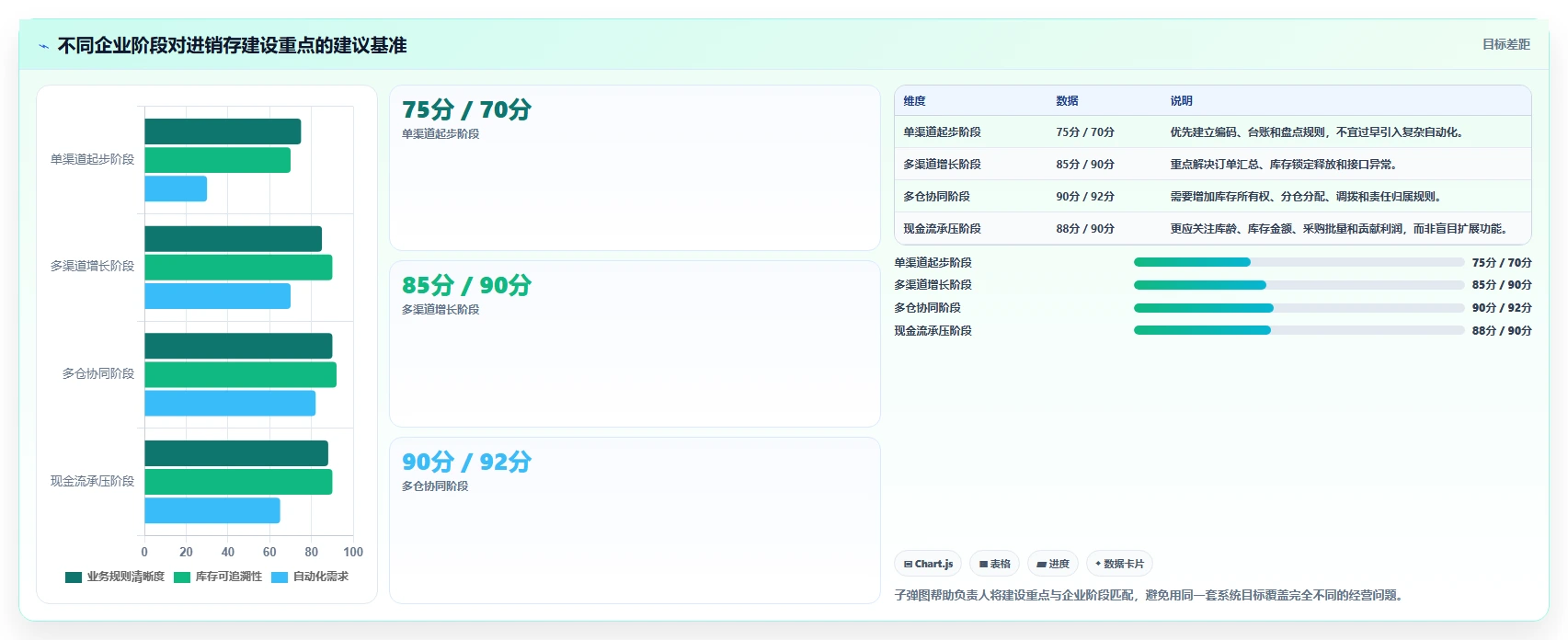Toggle the 库存可追溯性 legend swatch
Screen dimensions: 1568x640
point(182,577)
